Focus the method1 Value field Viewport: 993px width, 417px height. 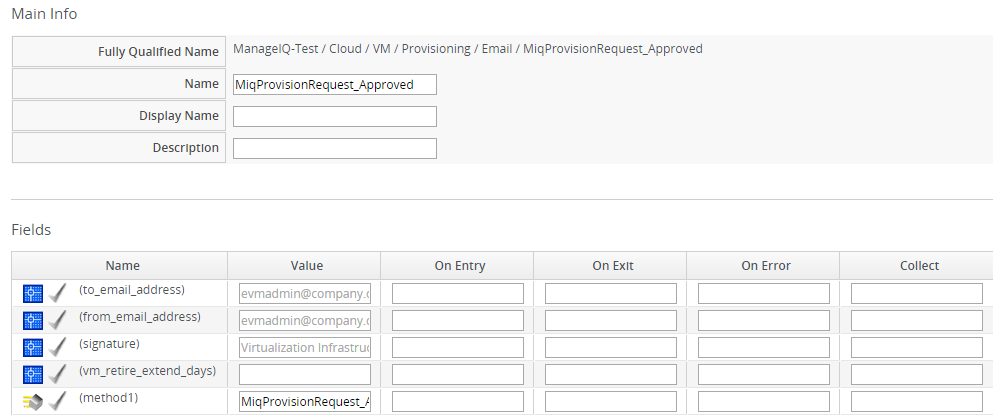click(x=305, y=402)
